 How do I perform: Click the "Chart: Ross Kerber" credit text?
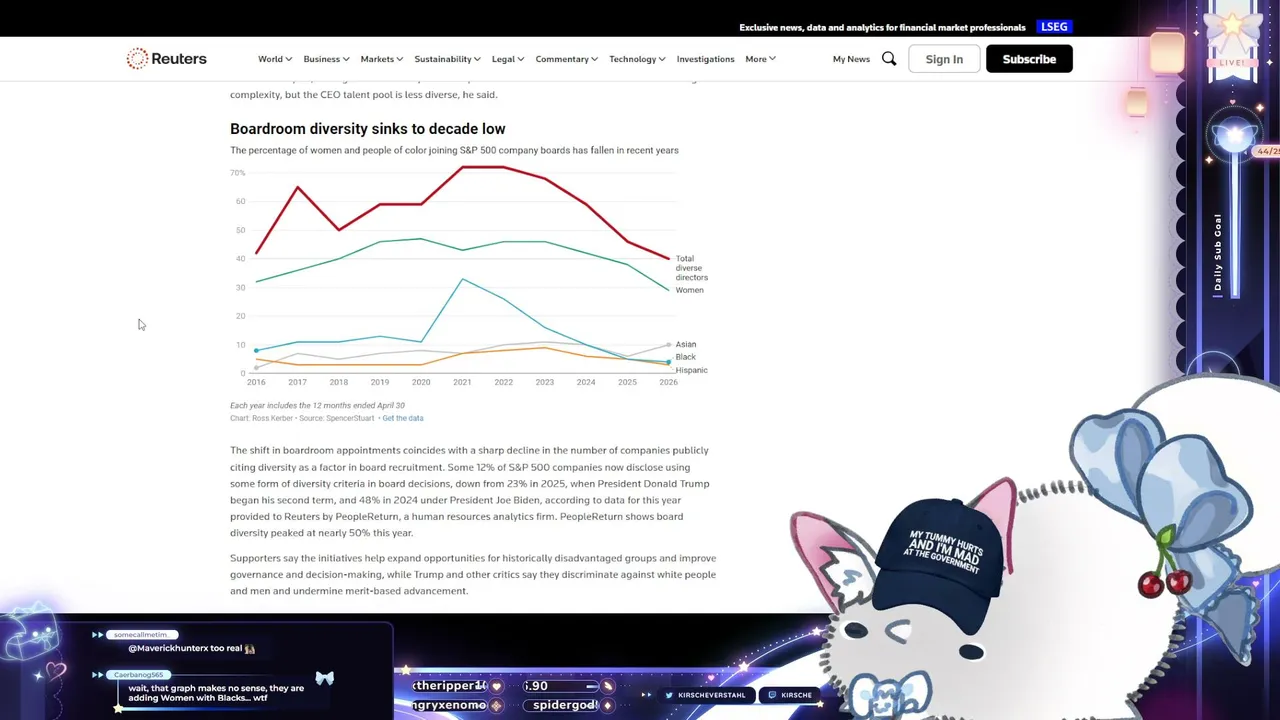pyautogui.click(x=263, y=418)
